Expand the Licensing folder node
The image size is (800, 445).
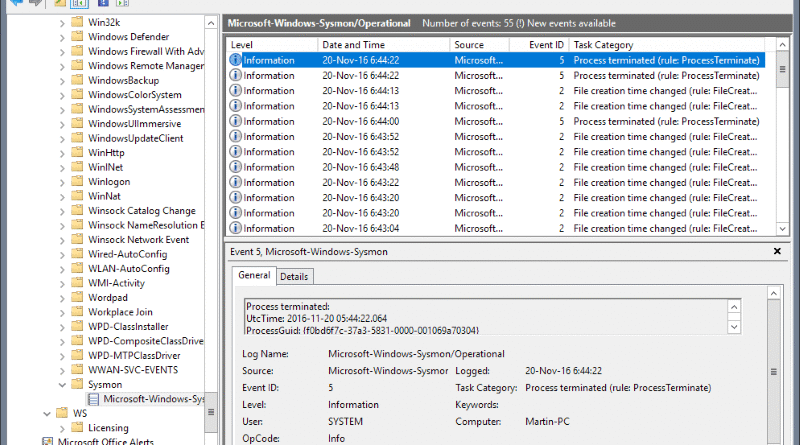click(x=61, y=428)
